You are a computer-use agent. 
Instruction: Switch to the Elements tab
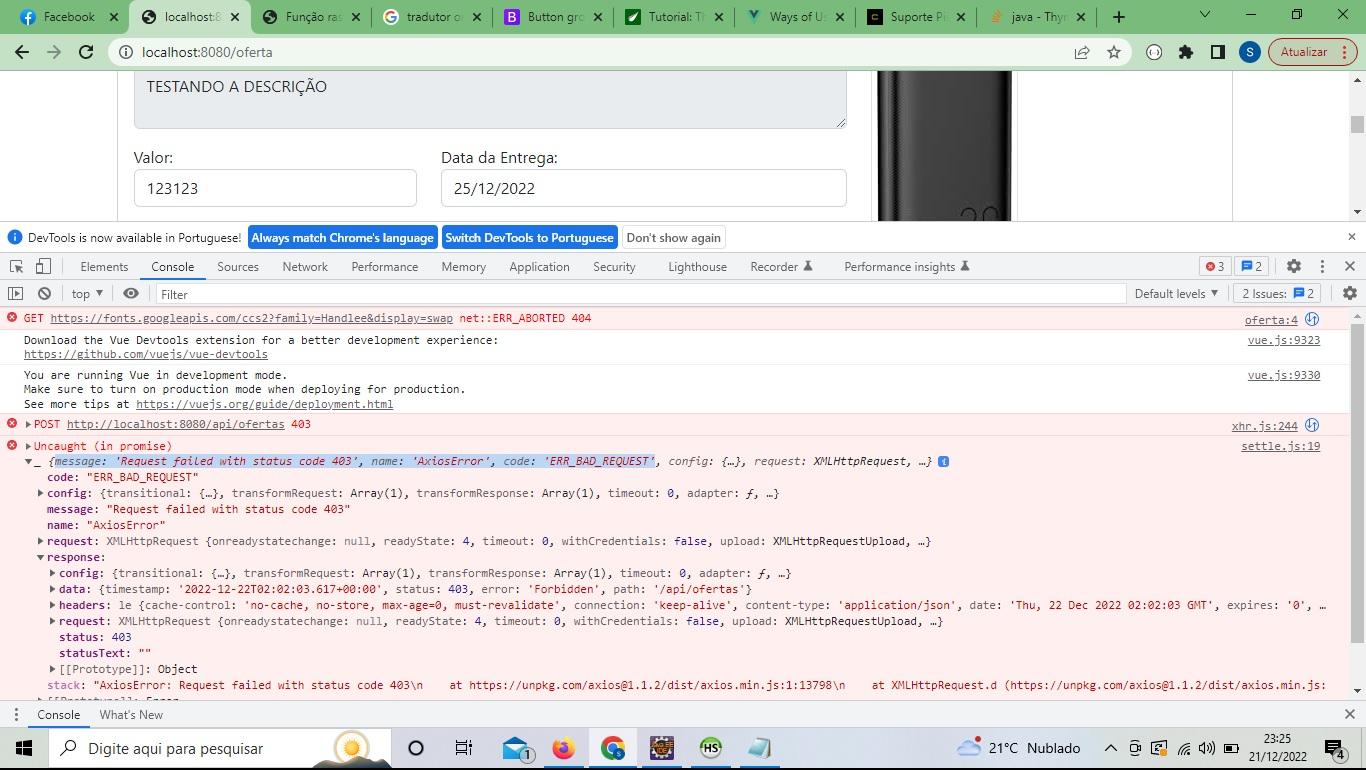pyautogui.click(x=104, y=266)
